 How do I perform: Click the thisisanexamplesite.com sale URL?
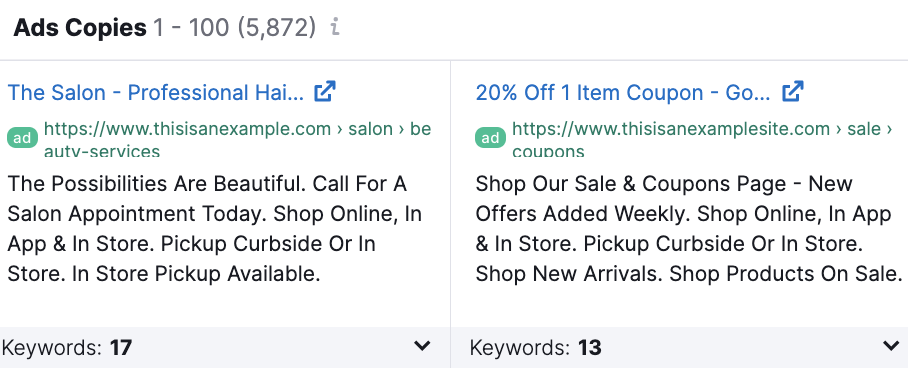[x=702, y=139]
